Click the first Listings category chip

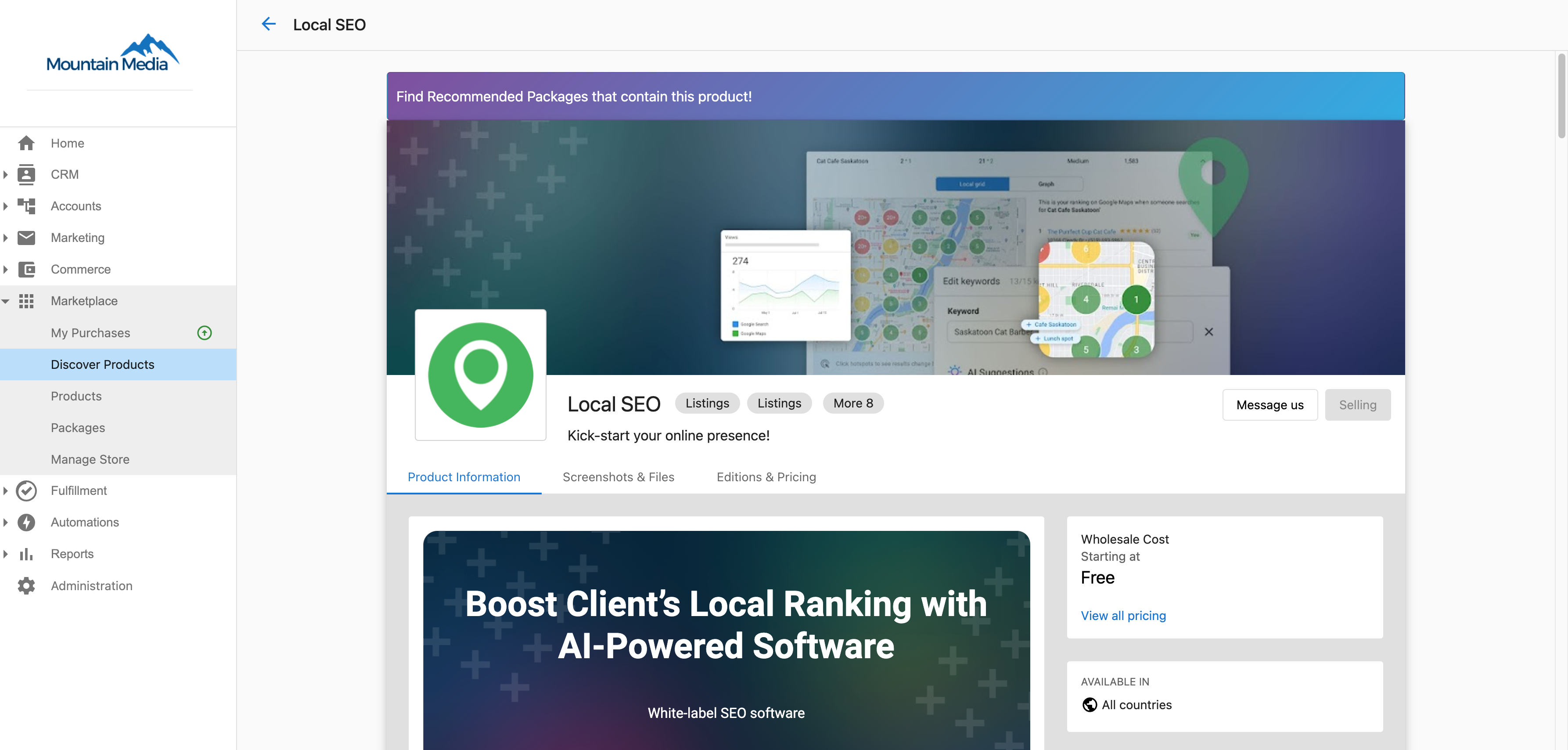point(707,403)
